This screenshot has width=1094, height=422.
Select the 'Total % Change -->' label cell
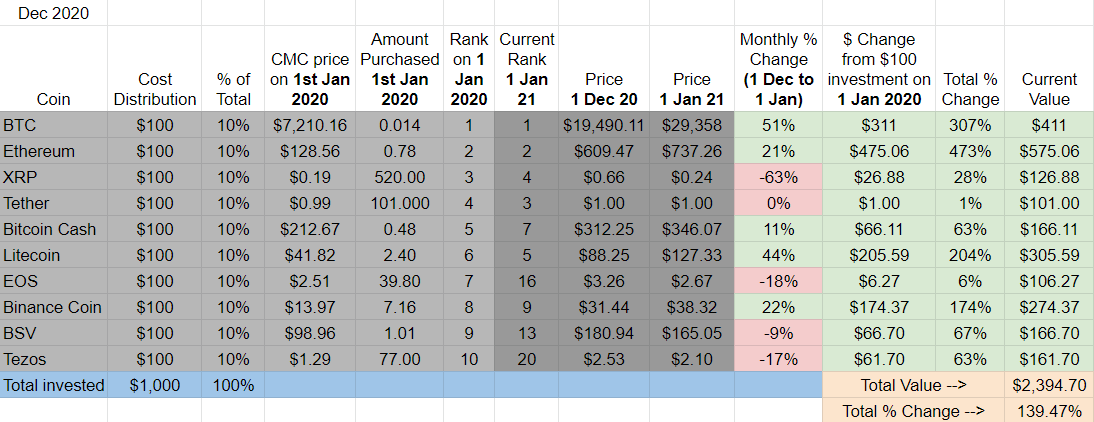[914, 410]
